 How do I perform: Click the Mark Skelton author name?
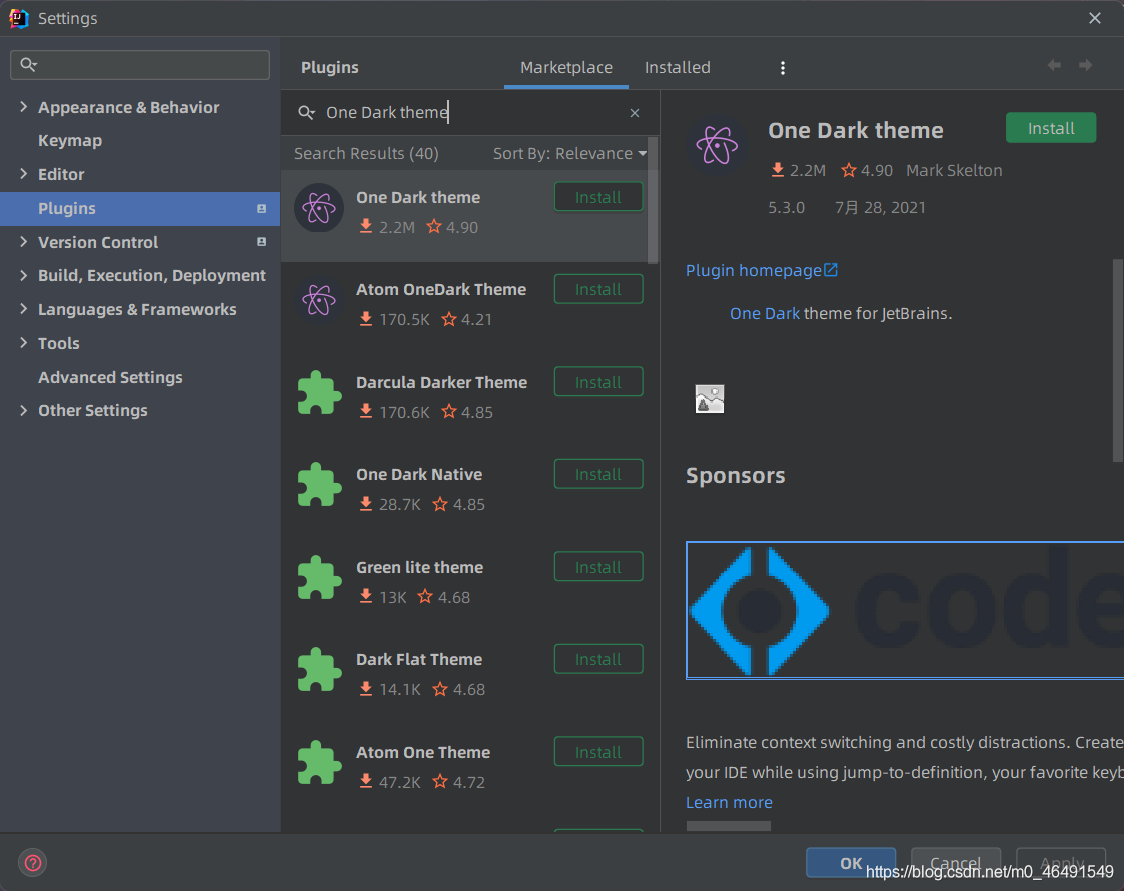click(954, 171)
